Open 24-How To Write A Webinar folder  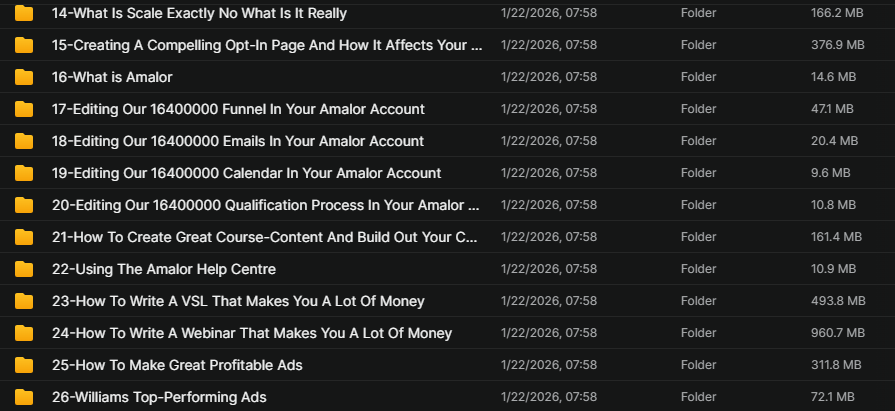[x=252, y=333]
